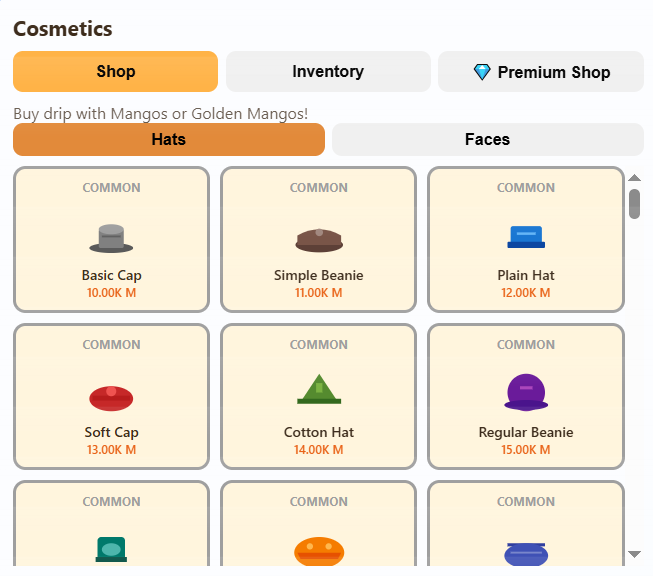Click the Basic Cap 10.00K M price
This screenshot has height=576, width=653.
click(111, 293)
